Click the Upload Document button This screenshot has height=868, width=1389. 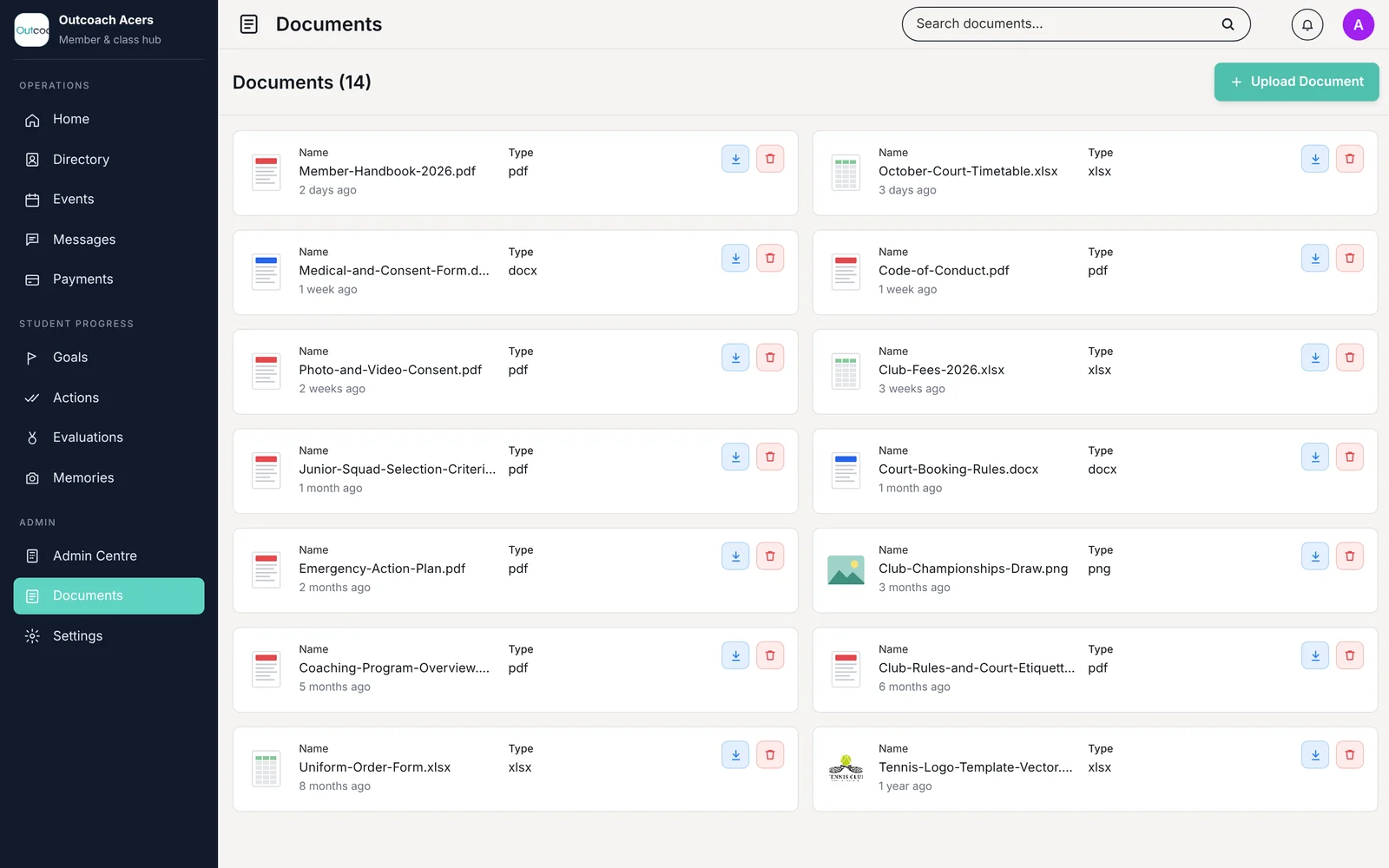1296,82
